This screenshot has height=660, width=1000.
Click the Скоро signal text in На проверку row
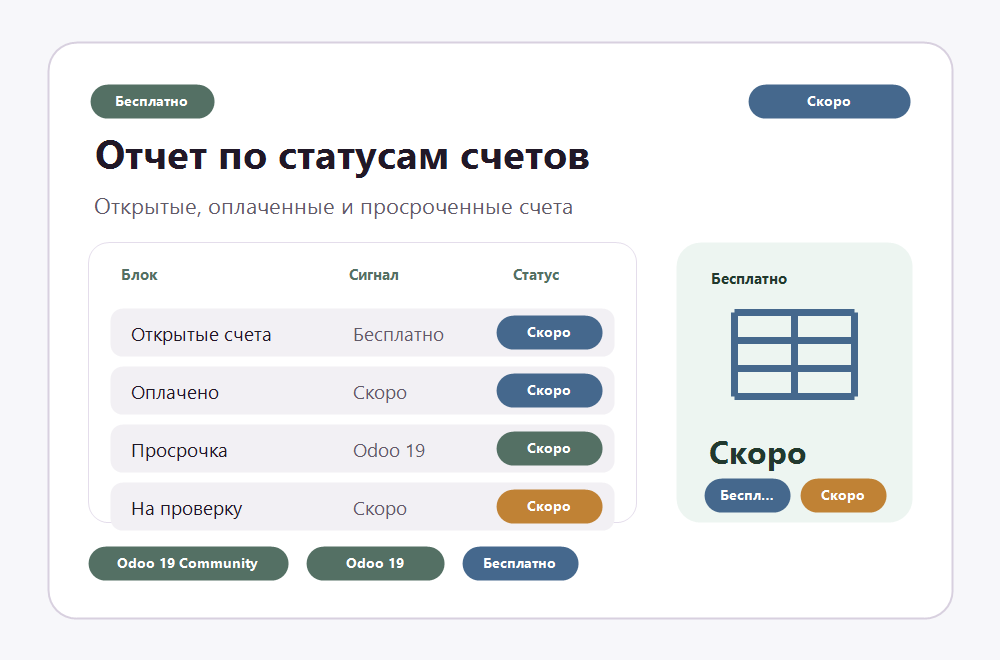click(x=380, y=509)
